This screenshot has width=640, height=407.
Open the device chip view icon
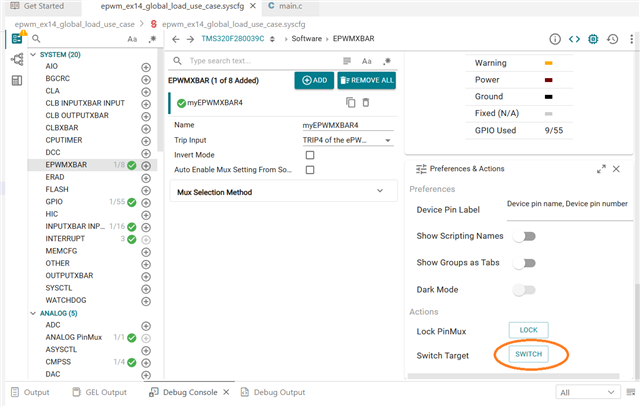(x=593, y=39)
